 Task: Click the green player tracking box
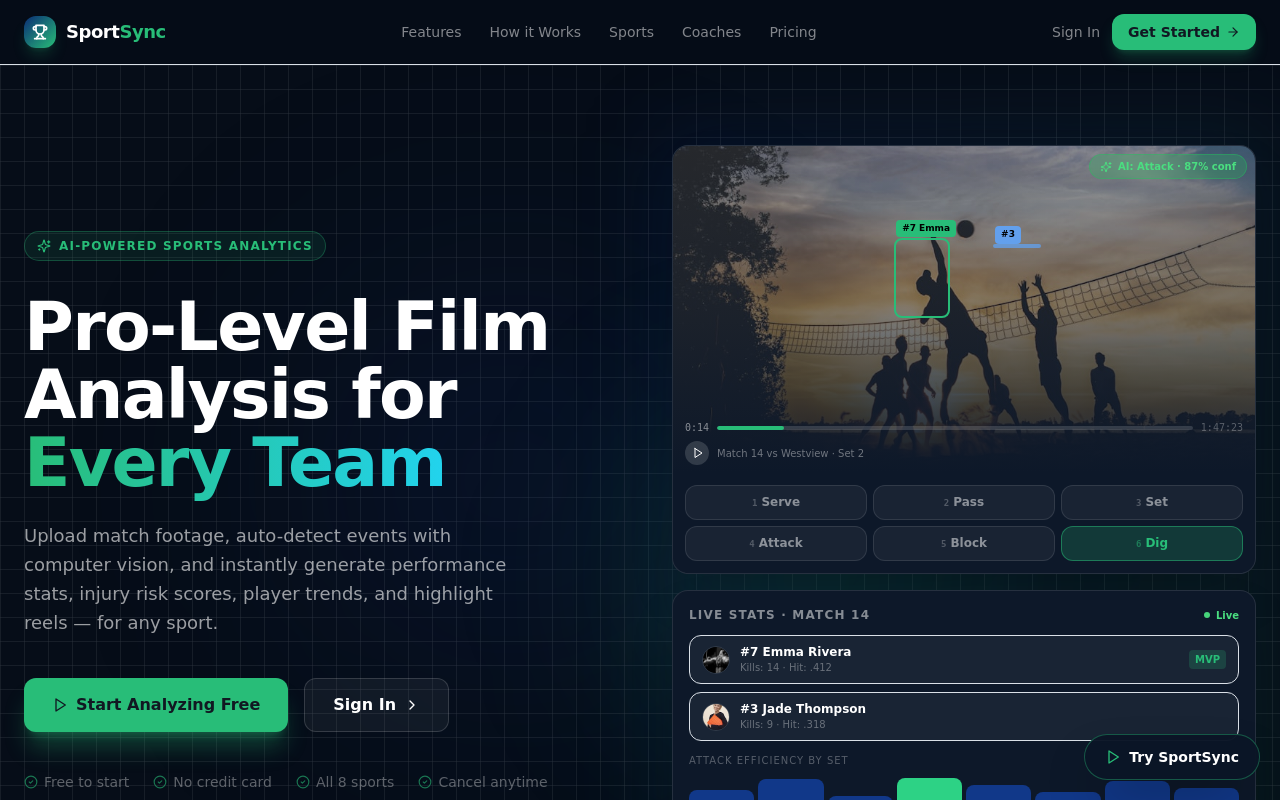(x=922, y=278)
